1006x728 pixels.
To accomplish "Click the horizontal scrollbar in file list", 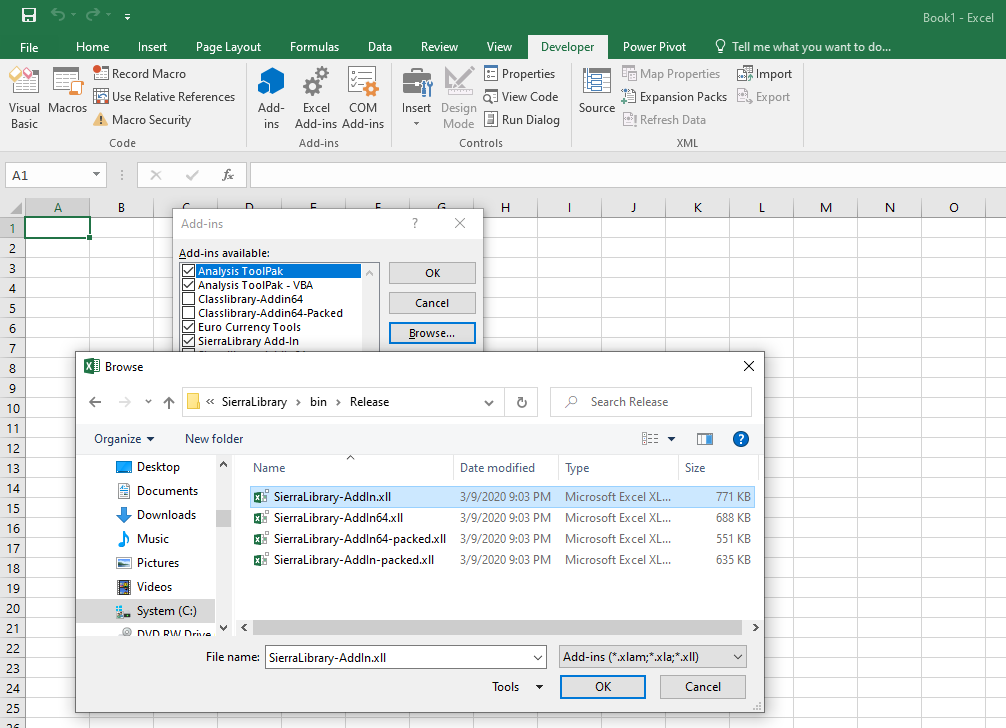I will click(497, 627).
